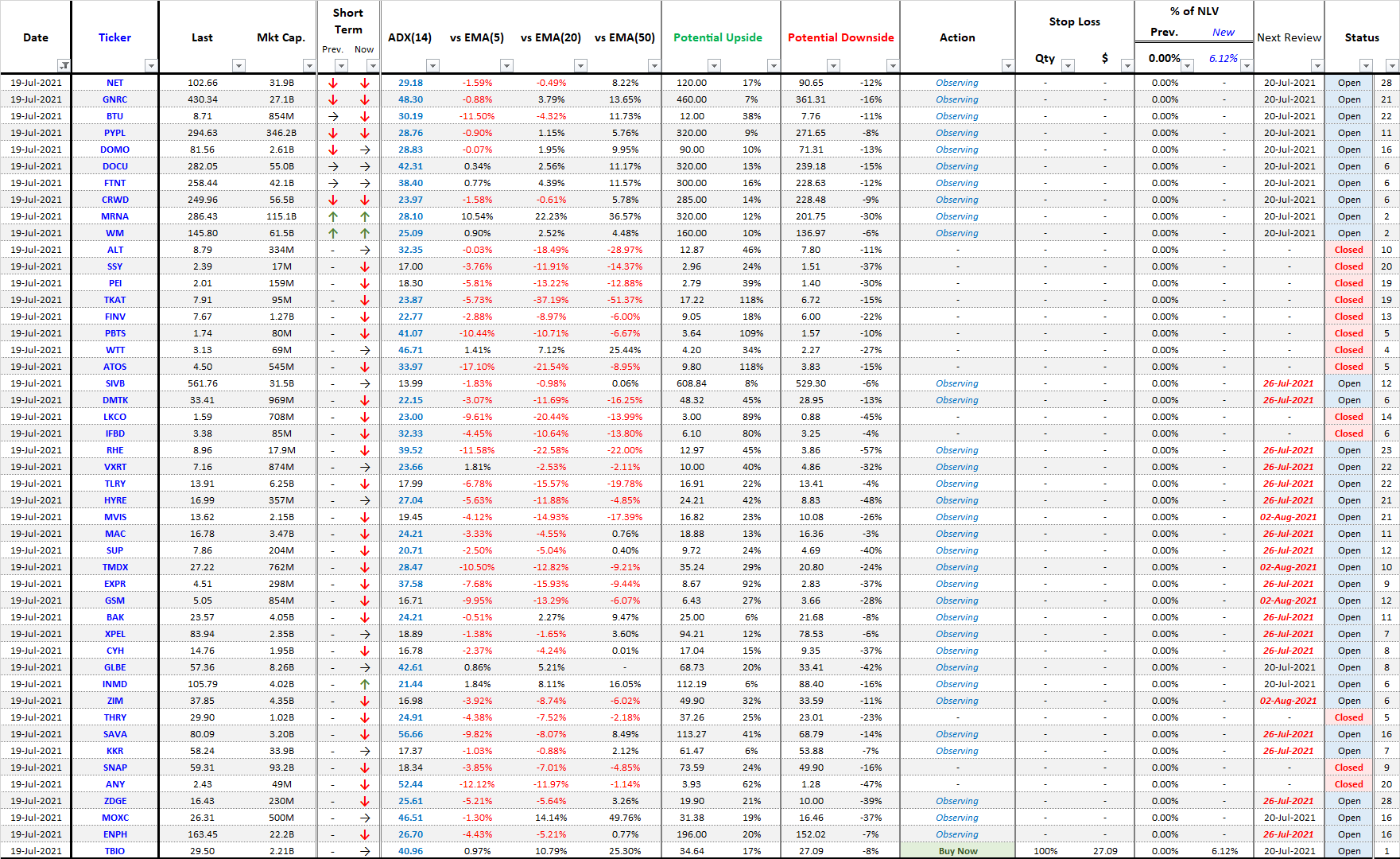This screenshot has width=1400, height=859.
Task: Click the right arrow in TBIO Now column
Action: (365, 851)
